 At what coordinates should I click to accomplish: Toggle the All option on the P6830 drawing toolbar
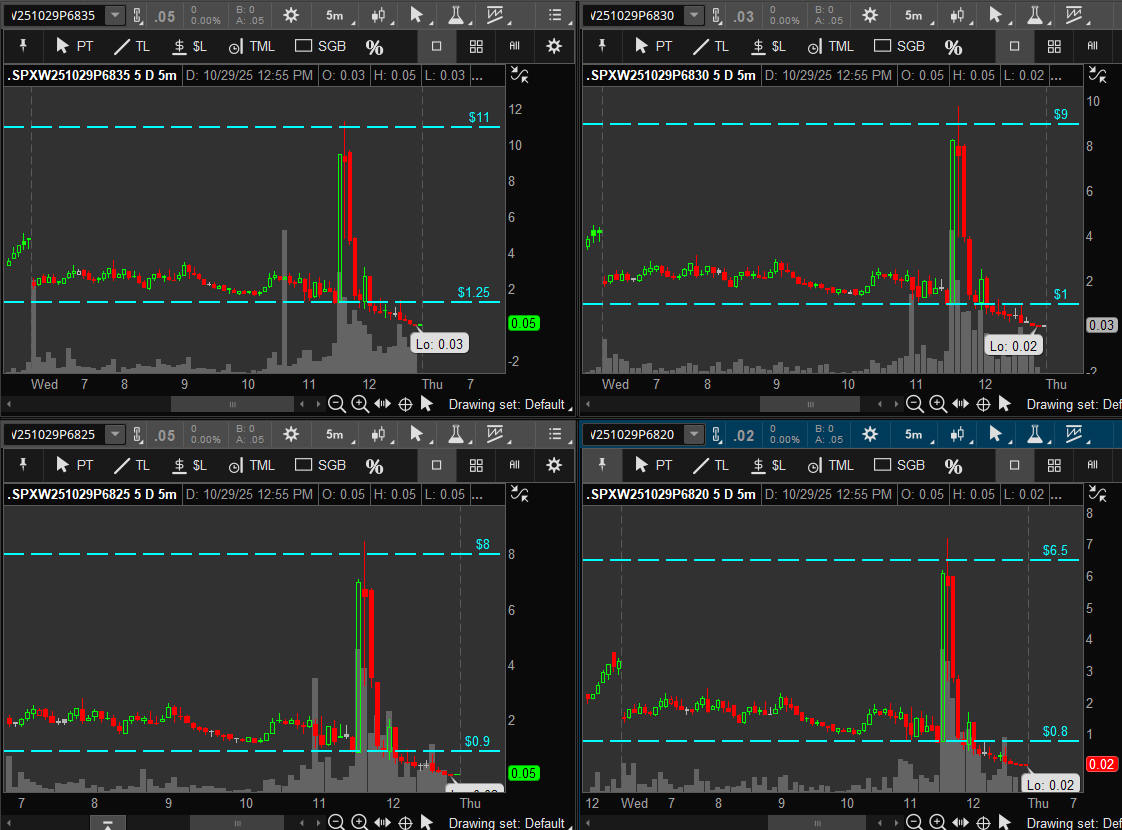pos(1092,46)
